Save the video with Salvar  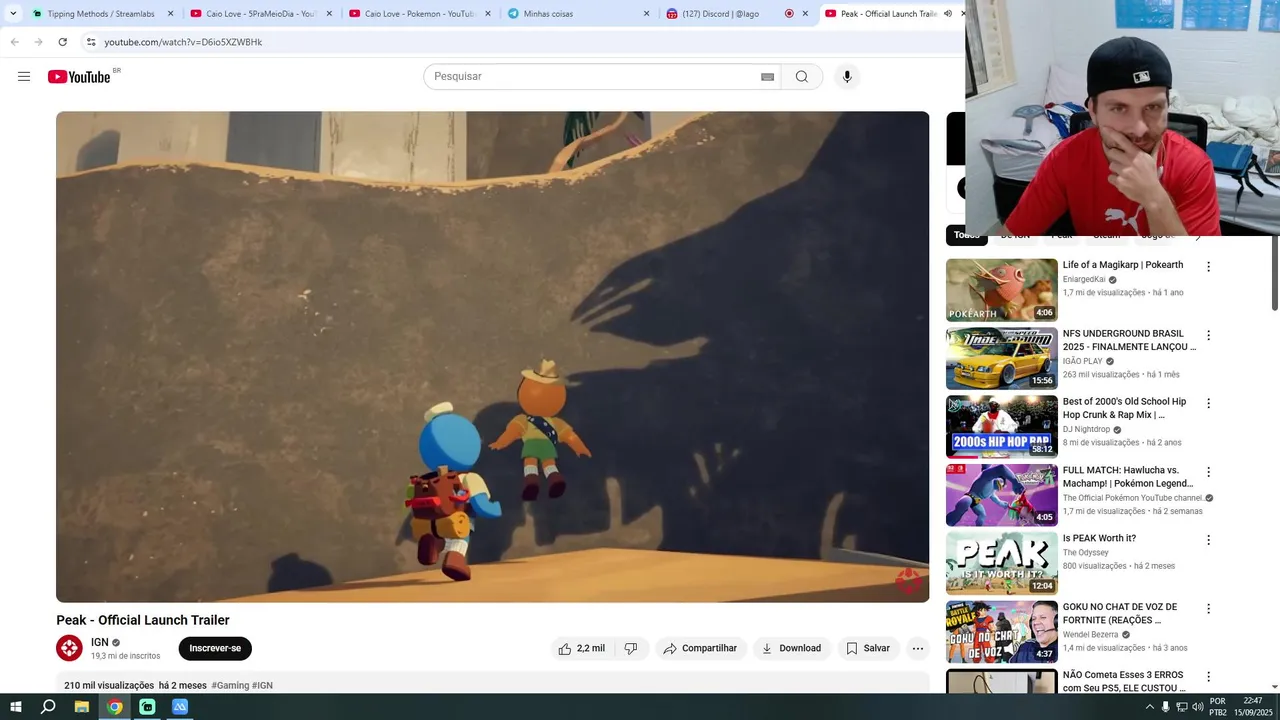868,648
